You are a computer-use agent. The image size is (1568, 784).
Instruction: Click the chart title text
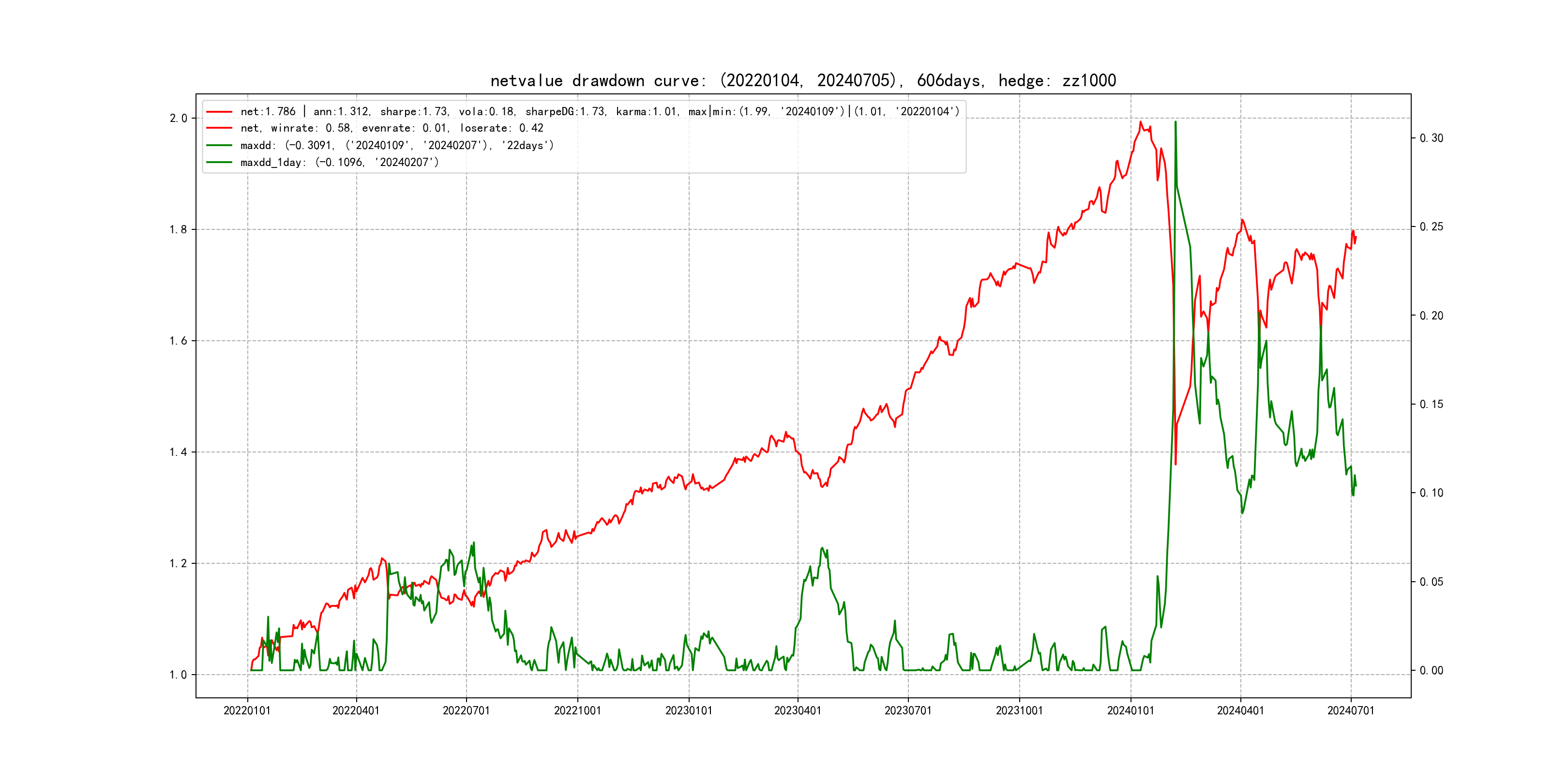(803, 80)
